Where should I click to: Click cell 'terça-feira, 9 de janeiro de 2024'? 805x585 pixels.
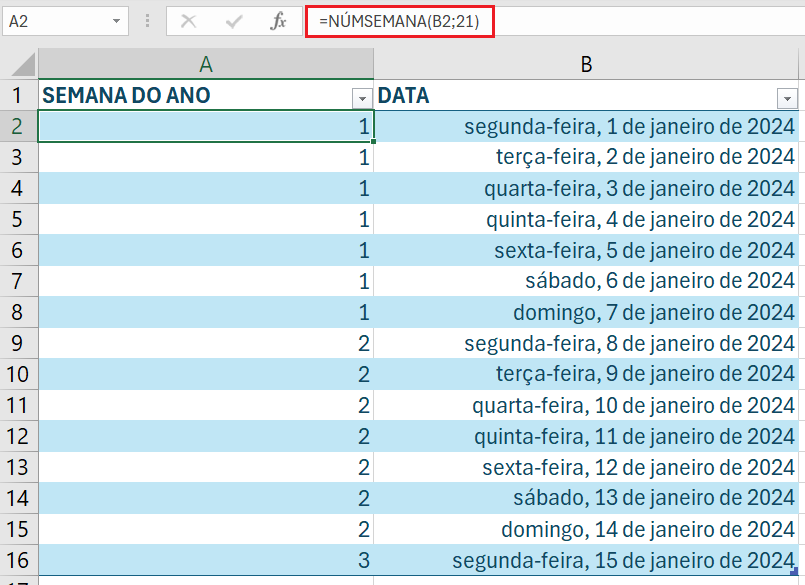[586, 374]
